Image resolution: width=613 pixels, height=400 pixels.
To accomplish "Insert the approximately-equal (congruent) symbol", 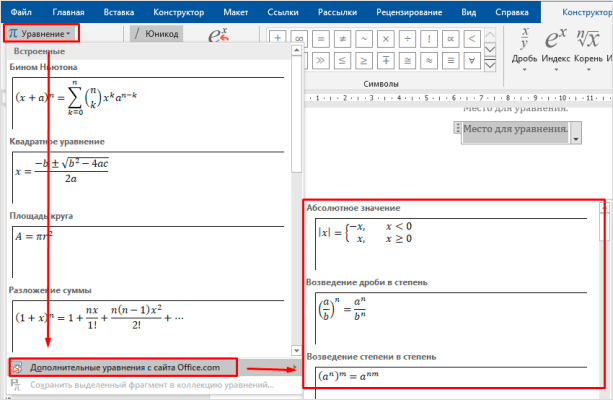I will point(407,61).
